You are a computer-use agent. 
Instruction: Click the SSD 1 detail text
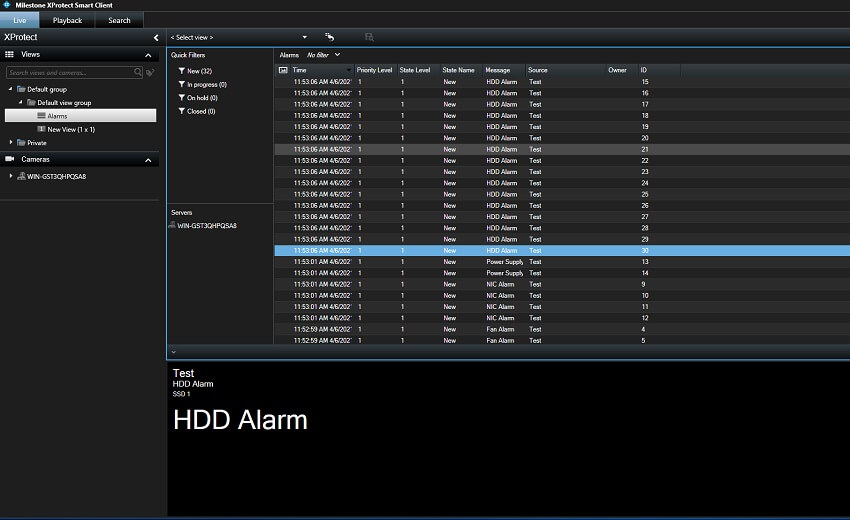182,394
